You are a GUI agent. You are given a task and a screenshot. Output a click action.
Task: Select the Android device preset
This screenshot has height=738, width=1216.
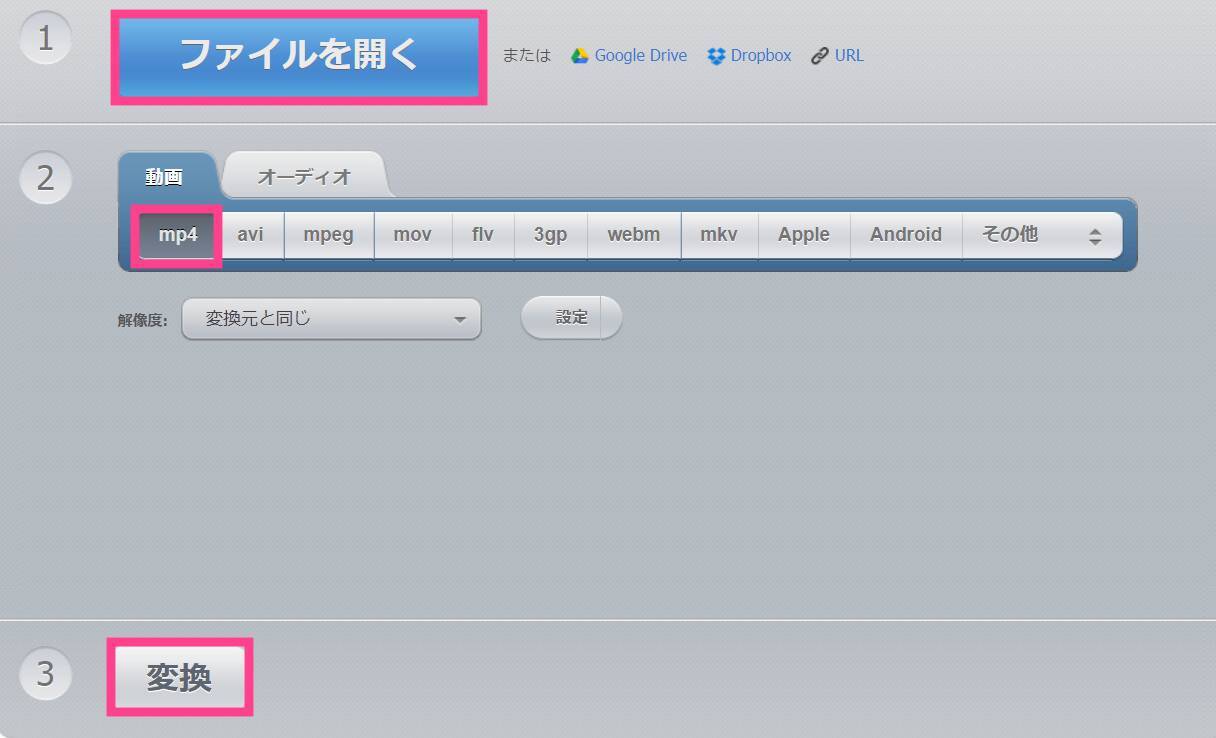906,235
